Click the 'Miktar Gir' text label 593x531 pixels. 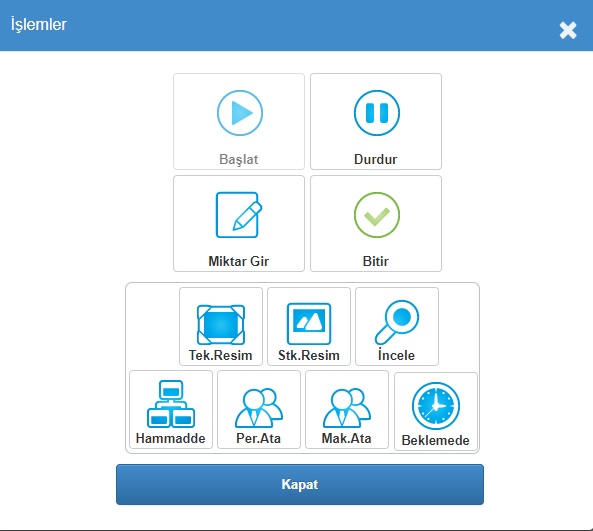(x=239, y=261)
